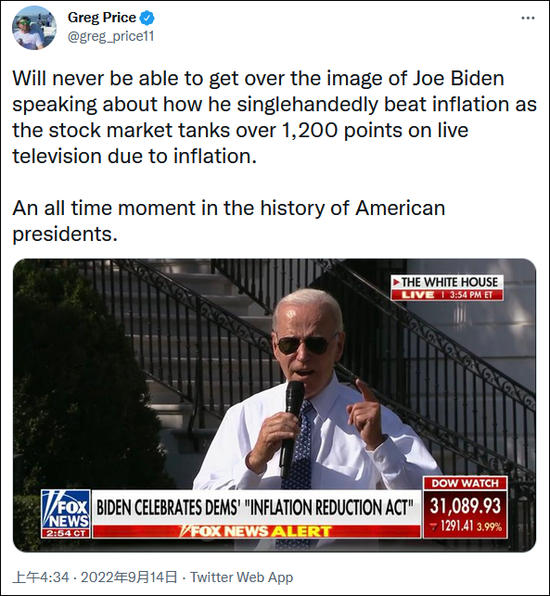The image size is (550, 596).
Task: Click the blue verified badge
Action: 147,17
